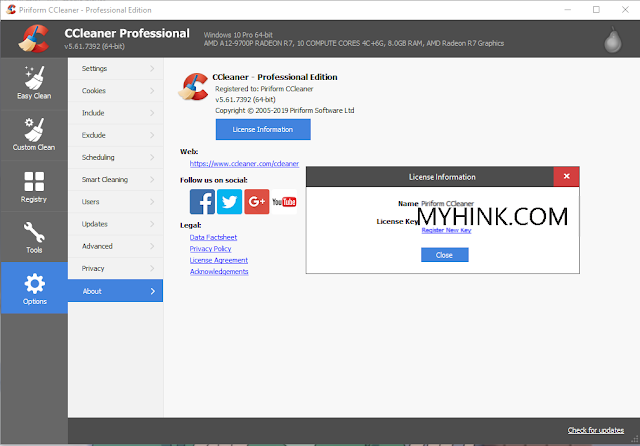Open the Cookies options page
Screen dimensions: 640x446
tap(116, 91)
